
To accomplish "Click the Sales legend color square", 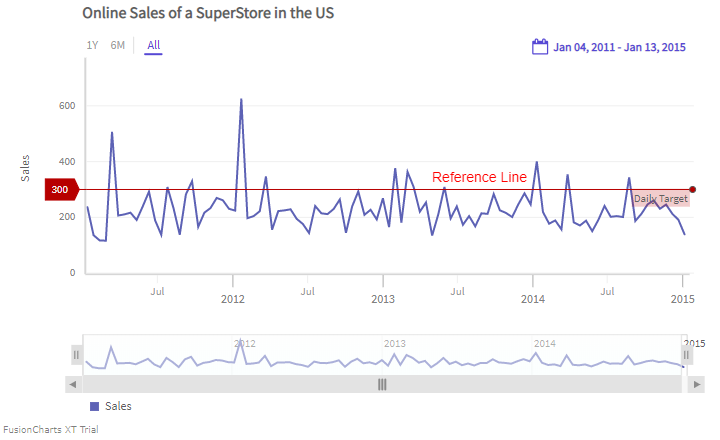I will point(95,406).
